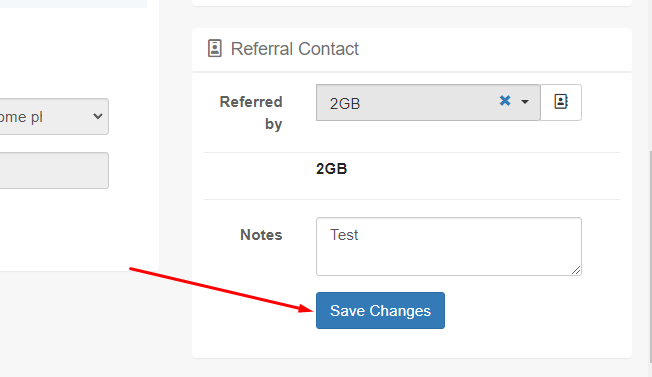Click the Notes field label
Image resolution: width=652 pixels, height=377 pixels.
261,235
